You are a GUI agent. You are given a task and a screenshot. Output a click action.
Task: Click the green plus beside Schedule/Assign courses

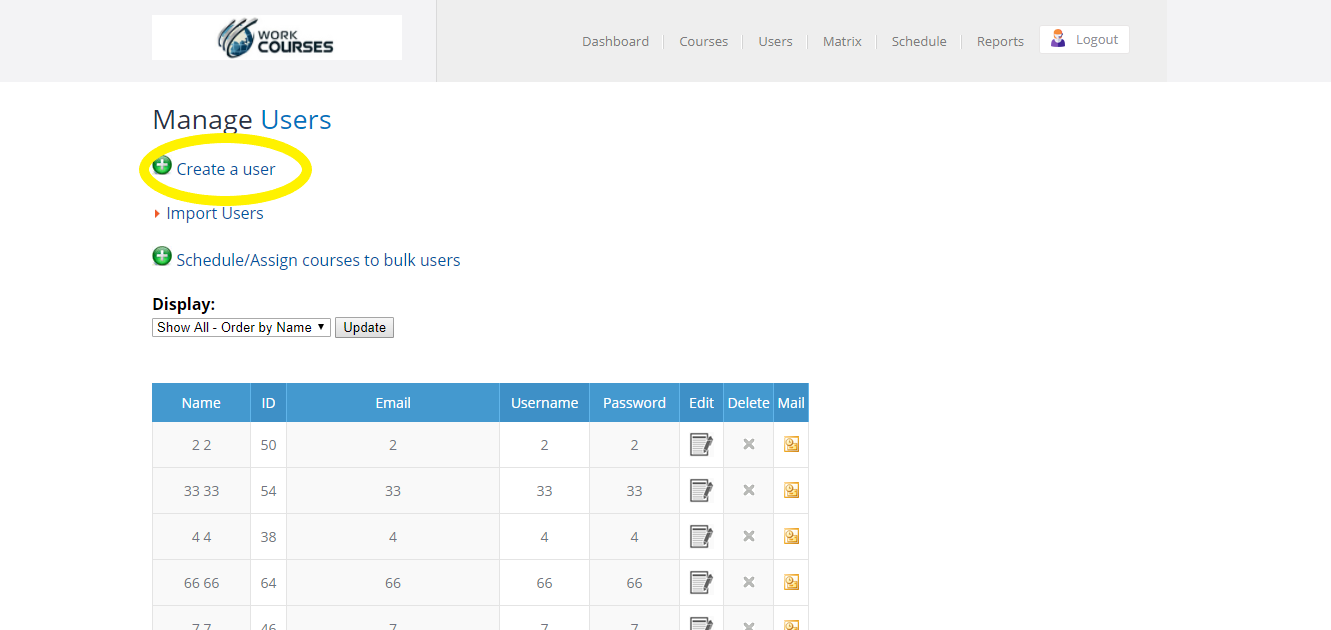coord(162,257)
